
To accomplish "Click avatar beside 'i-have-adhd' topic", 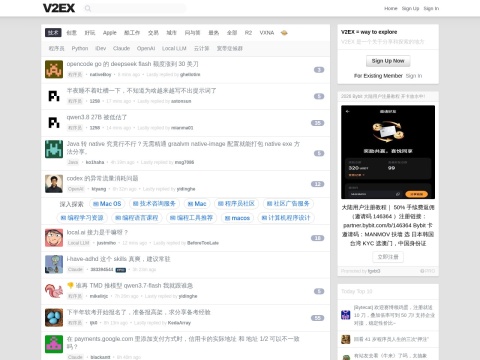I will 54,264.
